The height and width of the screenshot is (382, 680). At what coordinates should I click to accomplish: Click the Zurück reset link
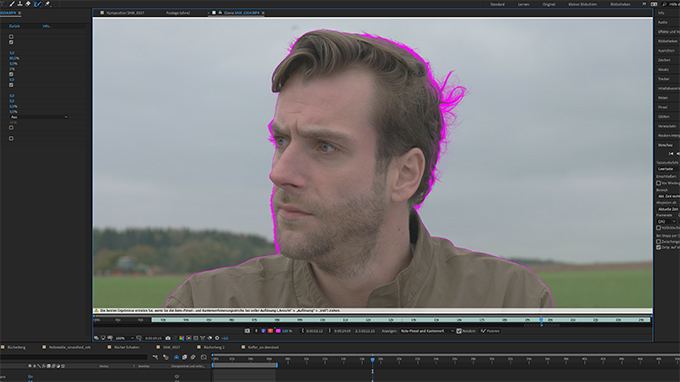click(x=14, y=26)
